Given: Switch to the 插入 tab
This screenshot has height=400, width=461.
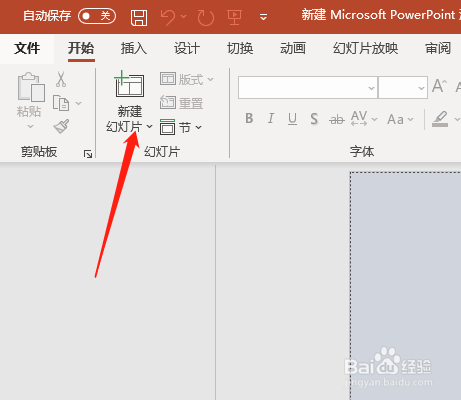Looking at the screenshot, I should click(x=134, y=49).
